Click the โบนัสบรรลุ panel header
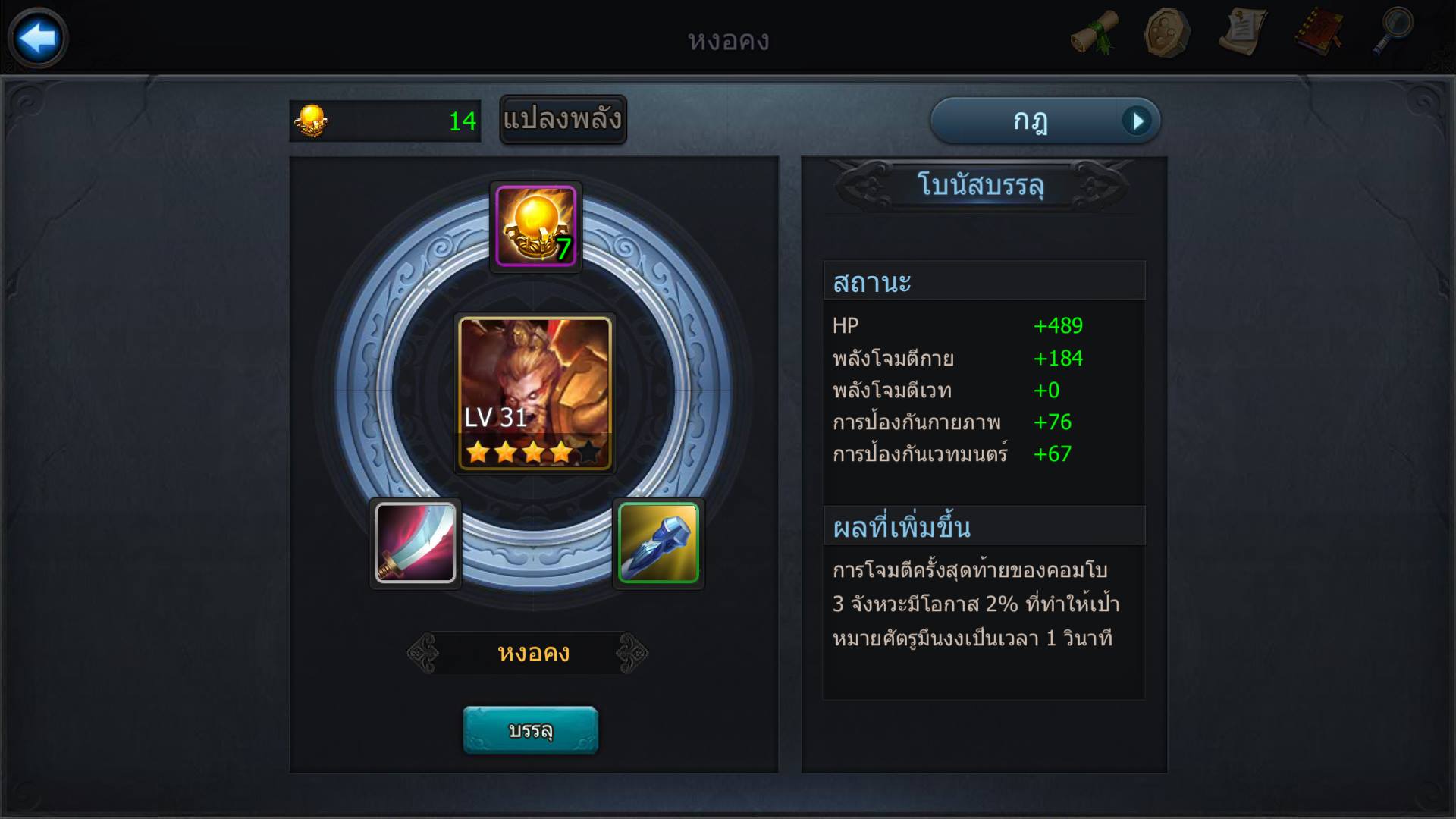 [x=981, y=185]
